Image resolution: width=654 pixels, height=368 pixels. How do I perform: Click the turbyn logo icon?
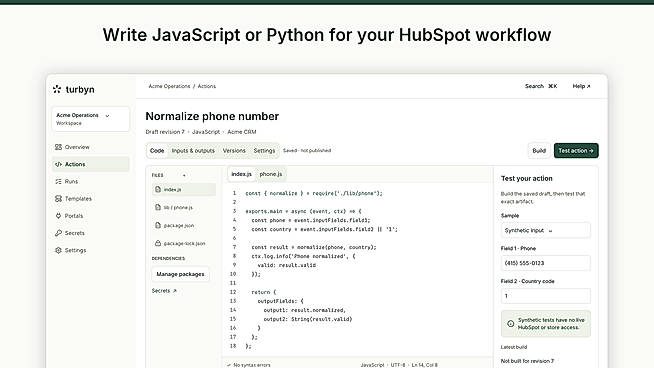(57, 89)
